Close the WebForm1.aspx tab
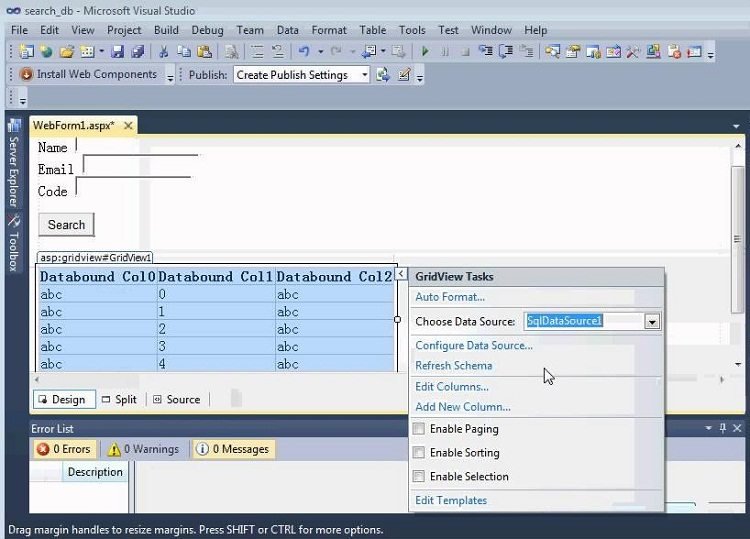This screenshot has height=539, width=750. coord(128,125)
